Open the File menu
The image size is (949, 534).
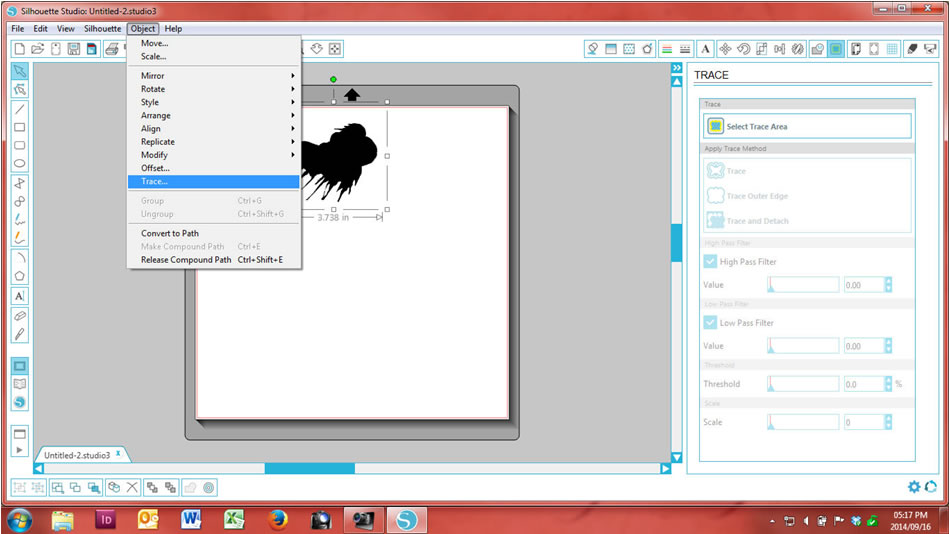tap(18, 28)
